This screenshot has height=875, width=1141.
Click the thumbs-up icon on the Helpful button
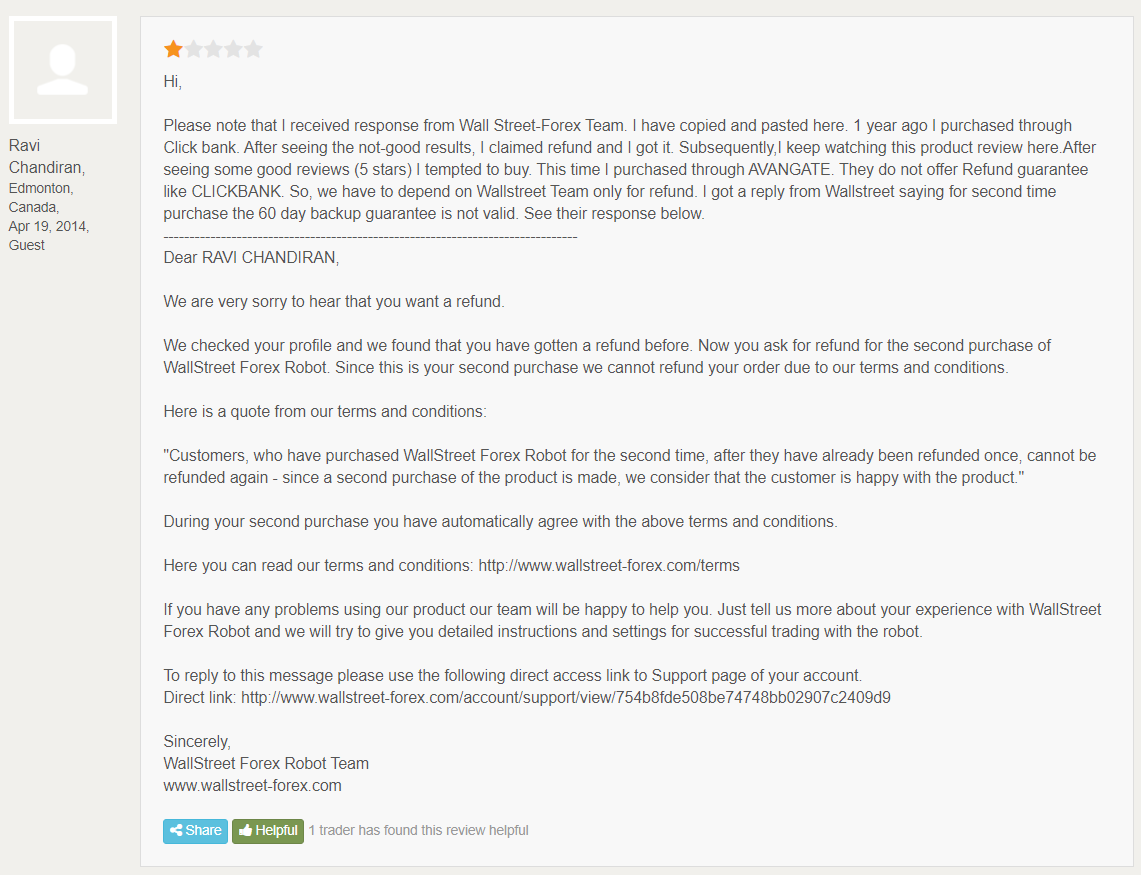[245, 831]
